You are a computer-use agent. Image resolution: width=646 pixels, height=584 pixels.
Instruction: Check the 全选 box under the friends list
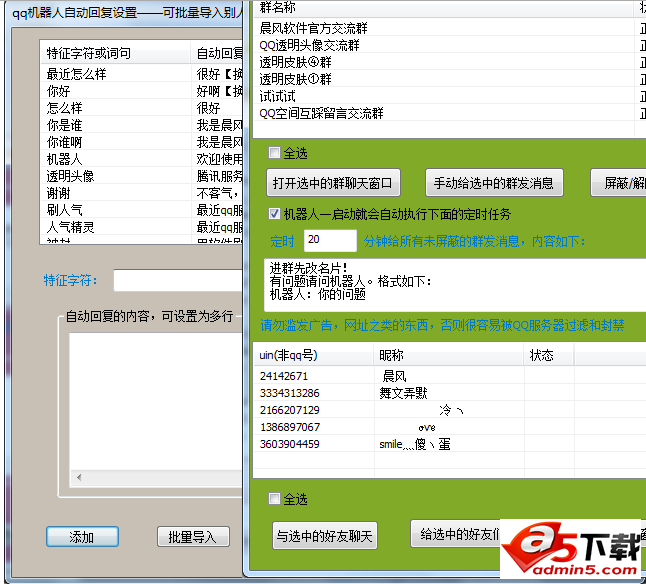pos(274,499)
